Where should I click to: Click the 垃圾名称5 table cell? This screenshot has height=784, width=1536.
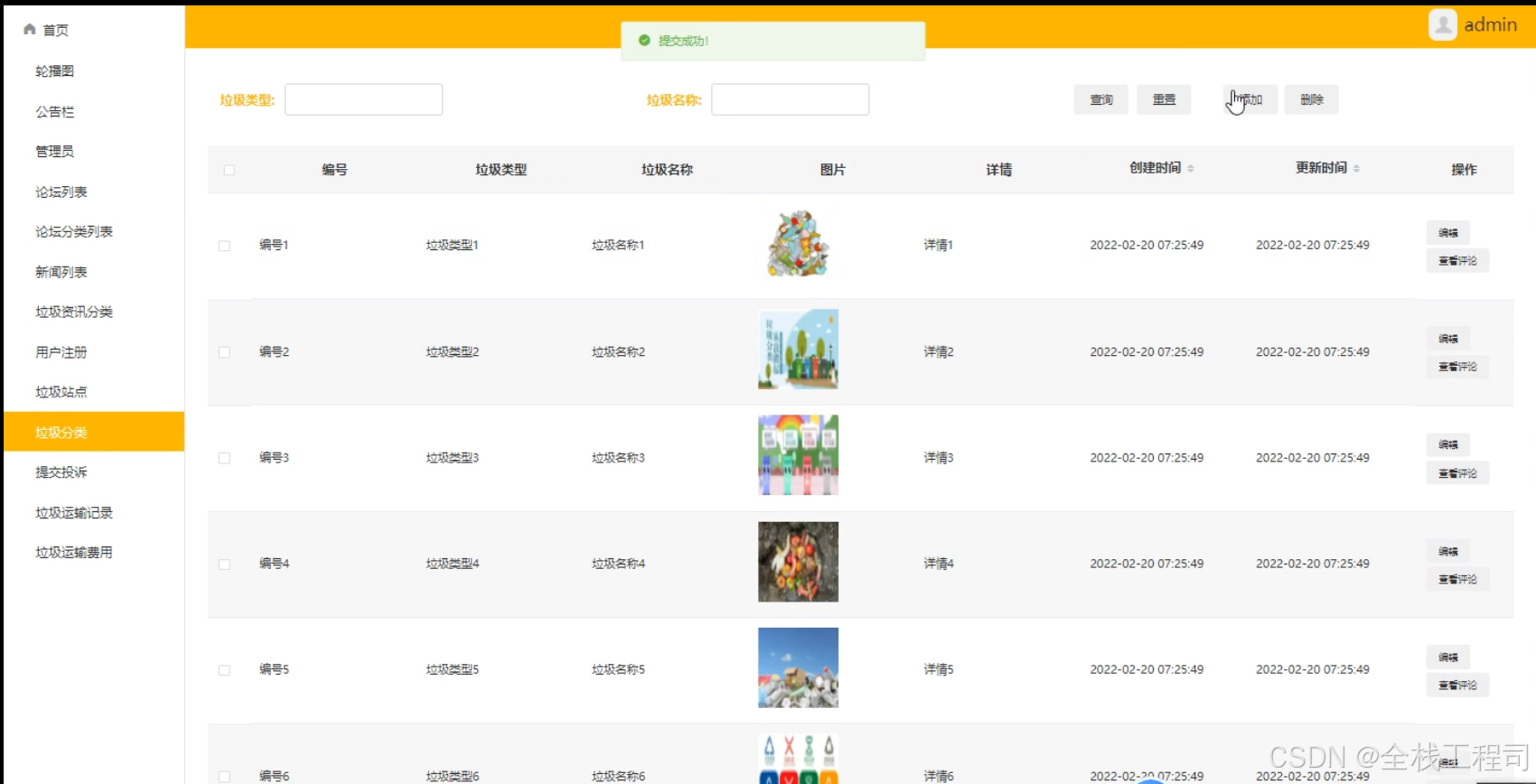618,669
